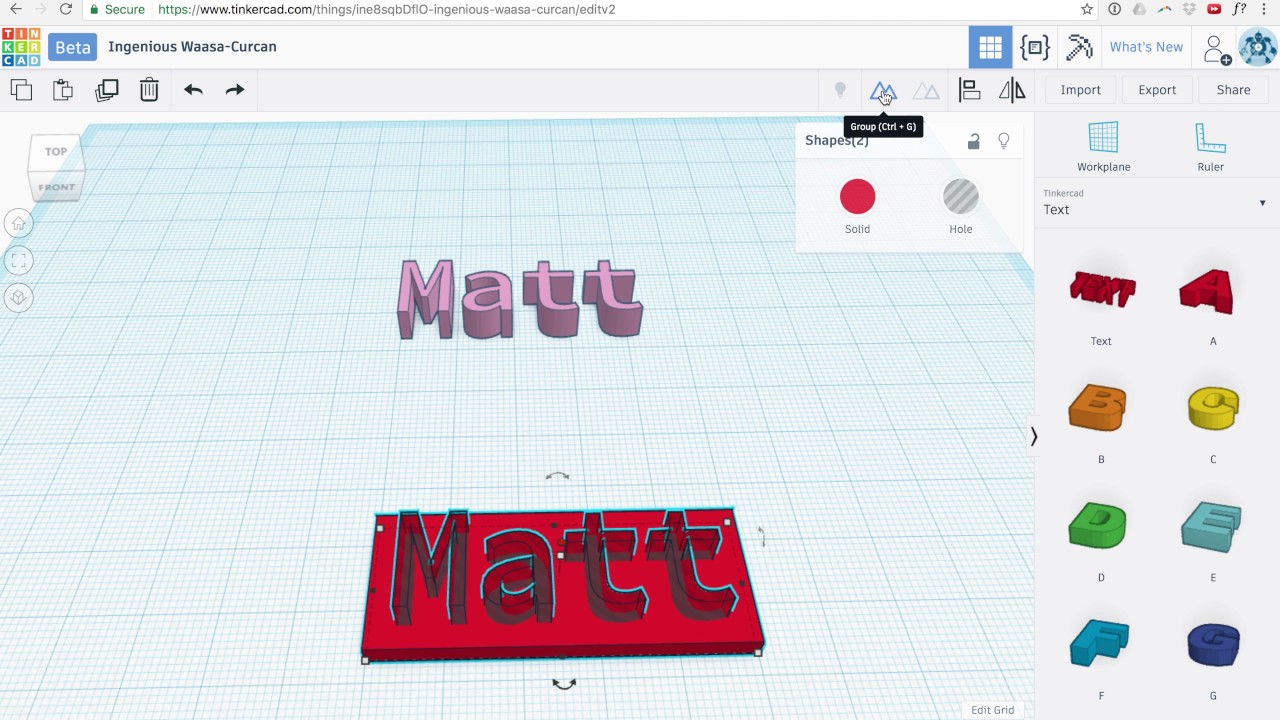The image size is (1280, 720).
Task: Copy the selected shapes
Action: 21,90
